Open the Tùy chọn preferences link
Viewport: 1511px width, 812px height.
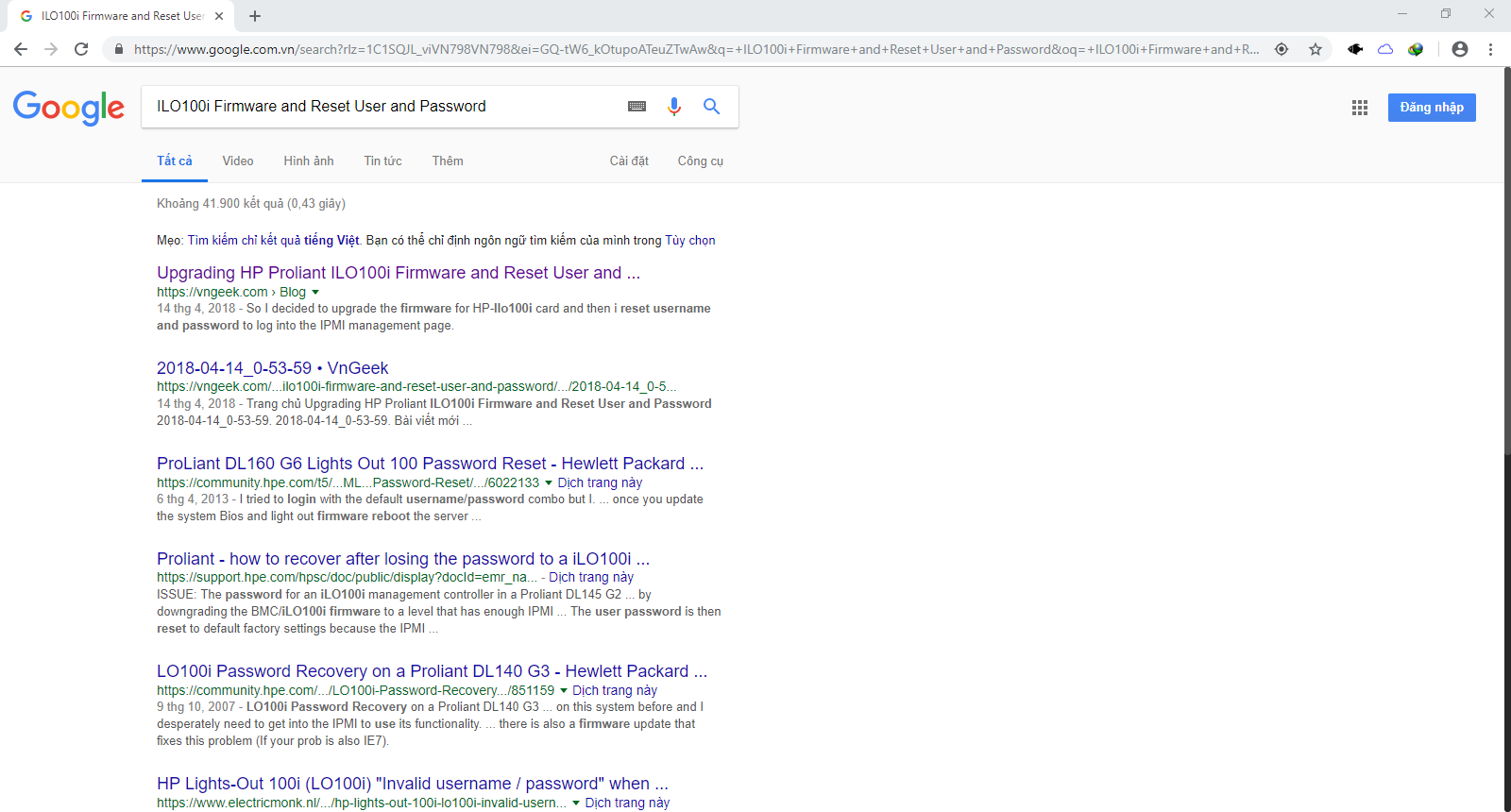click(x=690, y=241)
